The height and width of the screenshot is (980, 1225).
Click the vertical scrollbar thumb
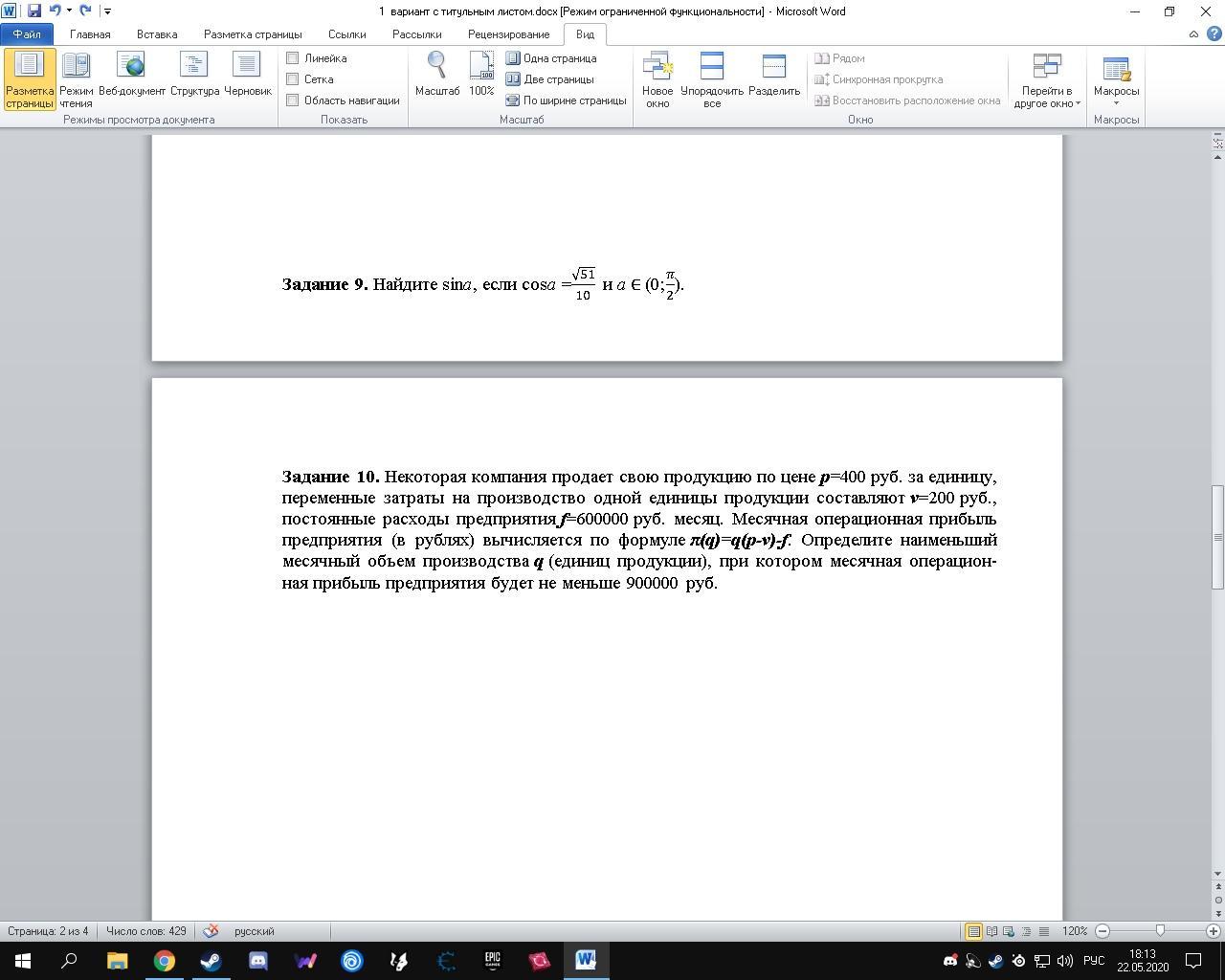click(x=1217, y=537)
